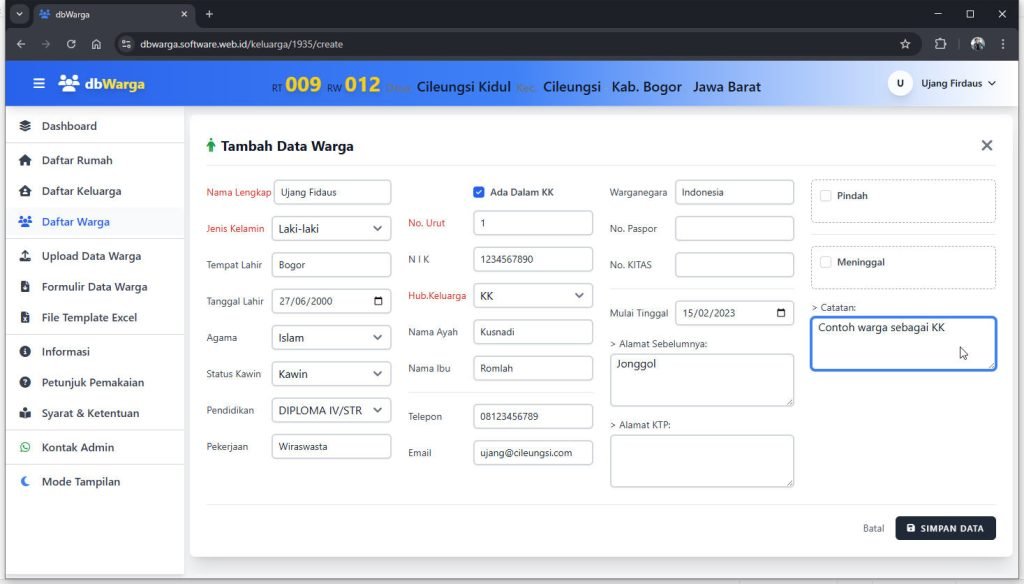Viewport: 1024px width, 584px height.
Task: Click the Daftar Rumah house icon
Action: pyautogui.click(x=25, y=161)
